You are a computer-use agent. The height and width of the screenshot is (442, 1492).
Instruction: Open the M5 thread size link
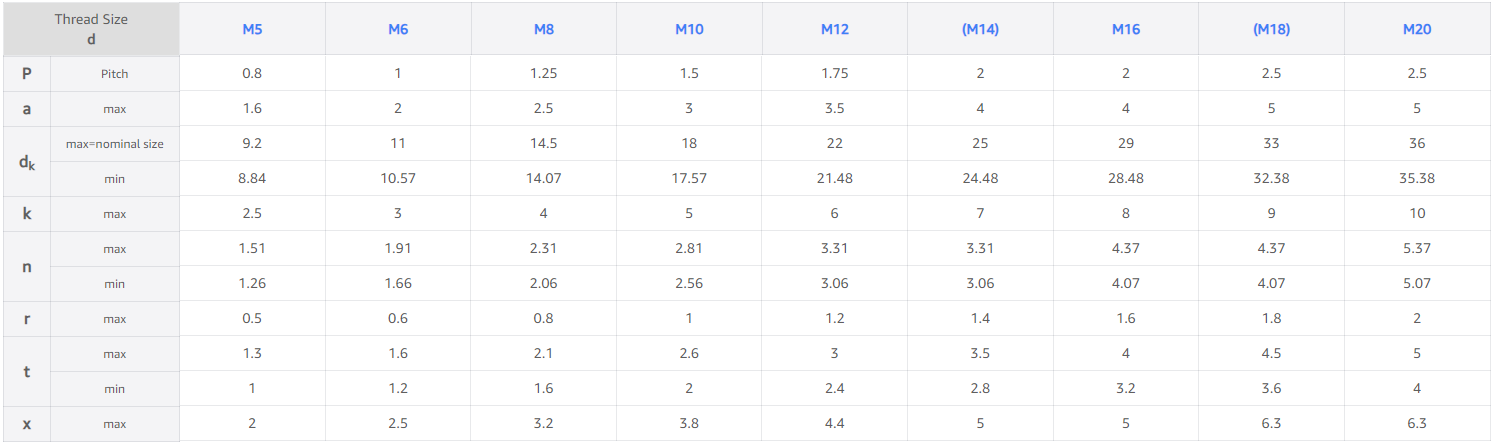click(252, 29)
